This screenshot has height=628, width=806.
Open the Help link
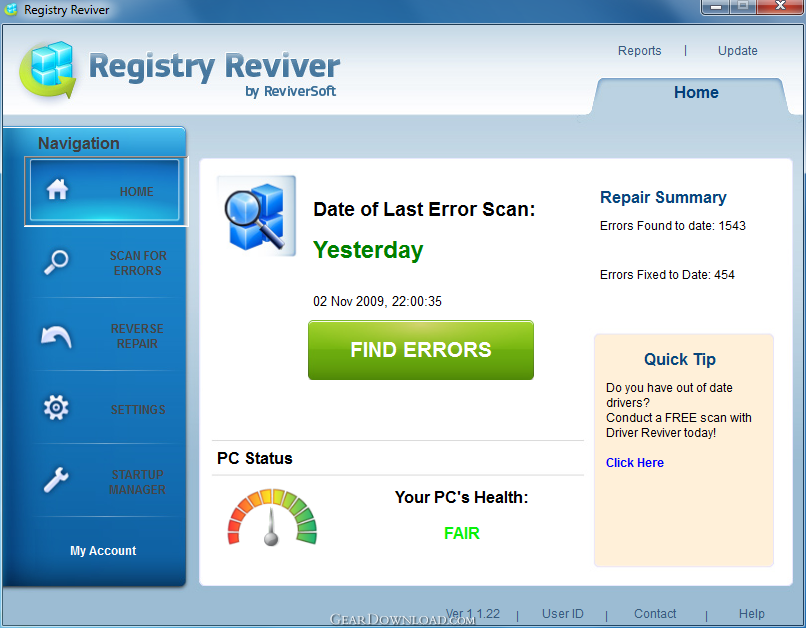752,614
